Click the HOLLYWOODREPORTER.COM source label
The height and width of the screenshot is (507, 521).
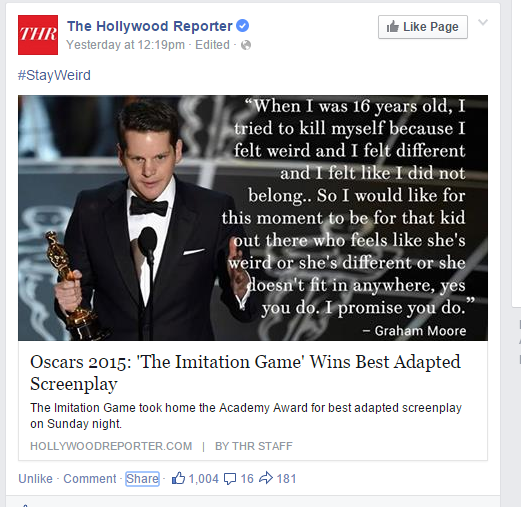[111, 446]
